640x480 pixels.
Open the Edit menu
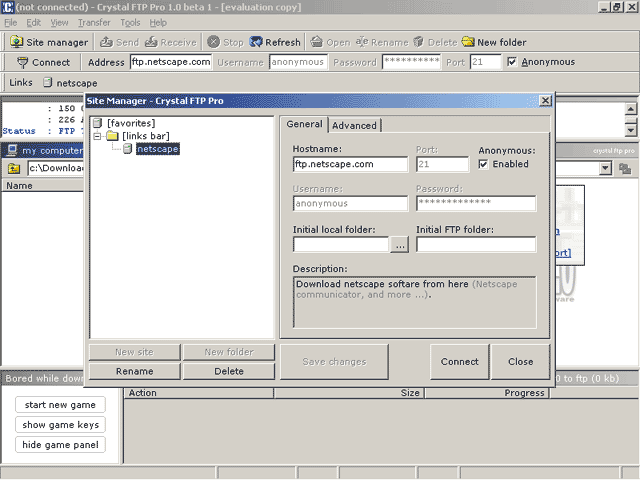click(33, 23)
